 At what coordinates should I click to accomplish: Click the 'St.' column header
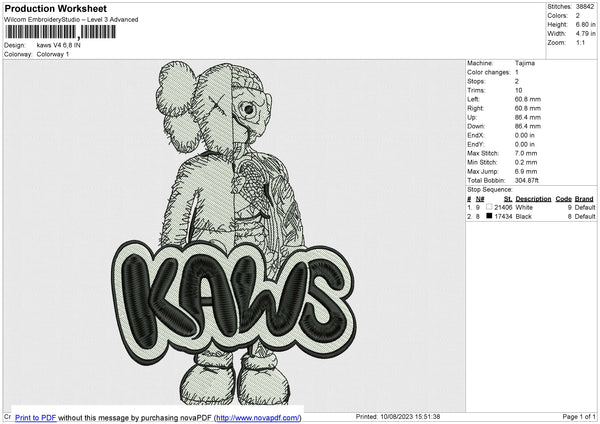pos(508,199)
